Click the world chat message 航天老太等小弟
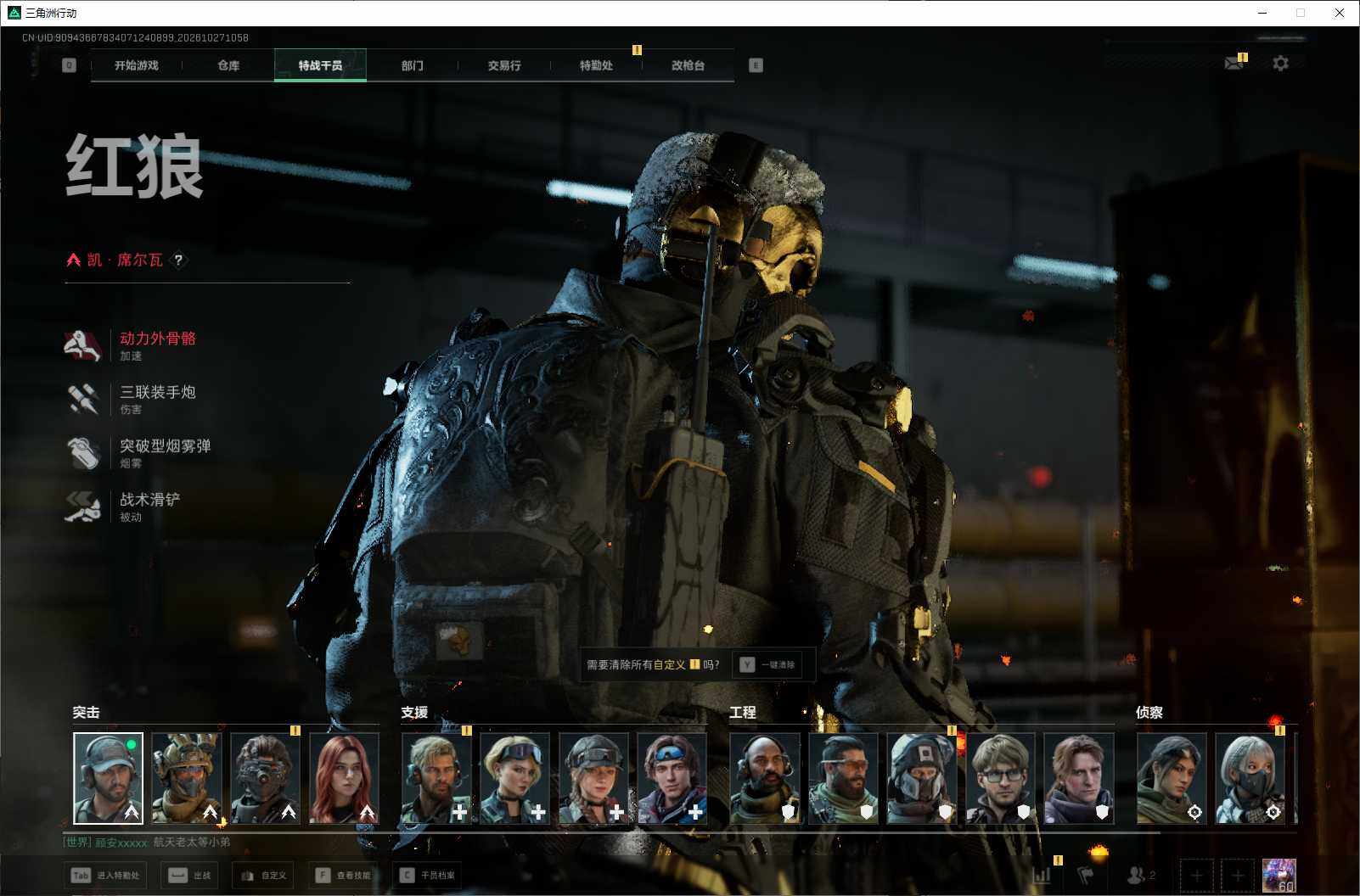 pyautogui.click(x=192, y=842)
